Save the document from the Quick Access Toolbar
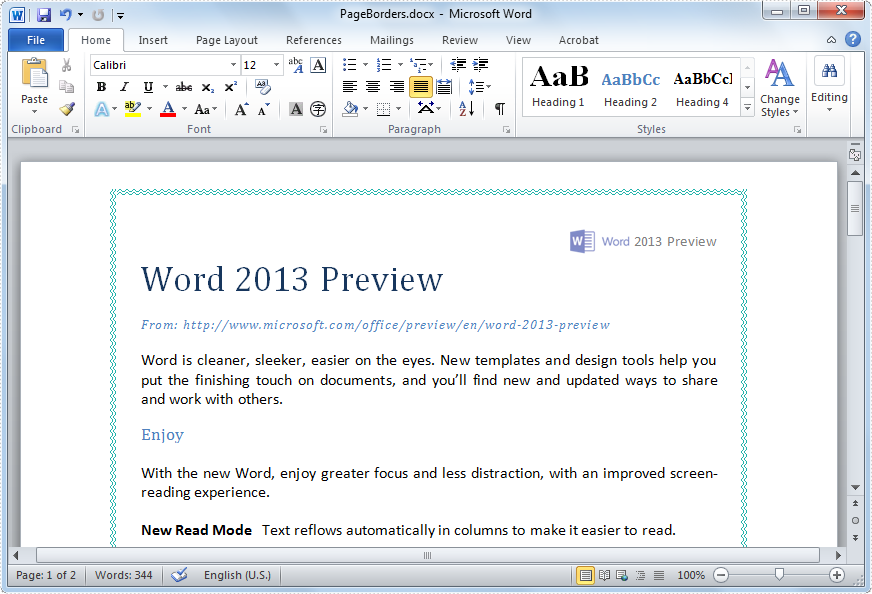872x594 pixels. click(44, 14)
